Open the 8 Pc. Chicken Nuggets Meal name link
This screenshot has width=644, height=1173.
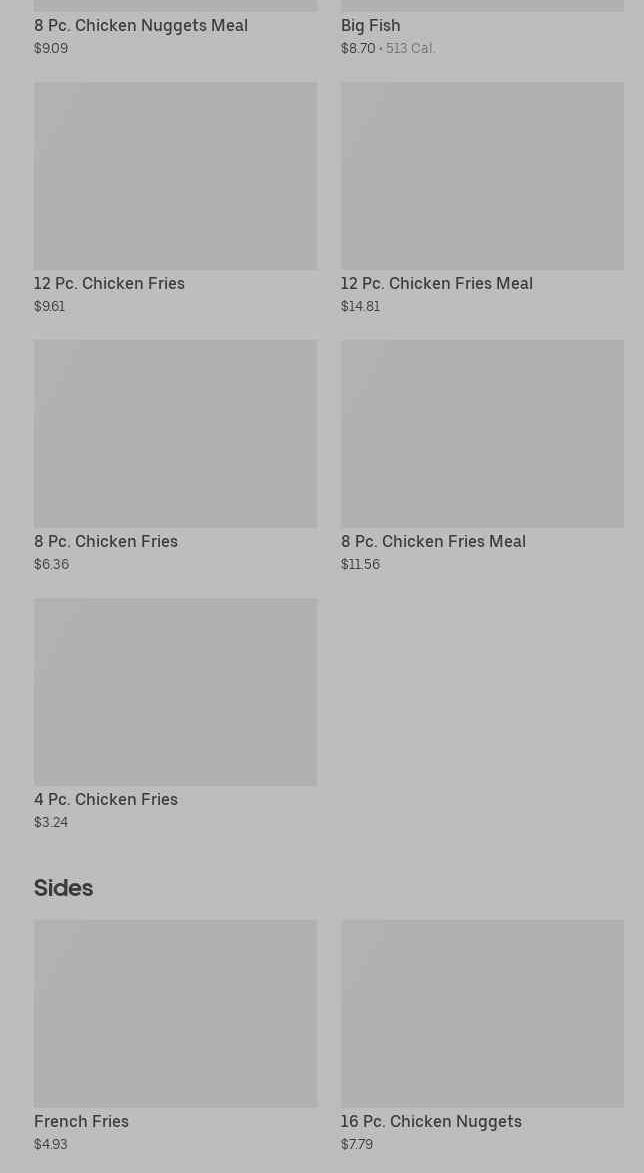pos(141,25)
